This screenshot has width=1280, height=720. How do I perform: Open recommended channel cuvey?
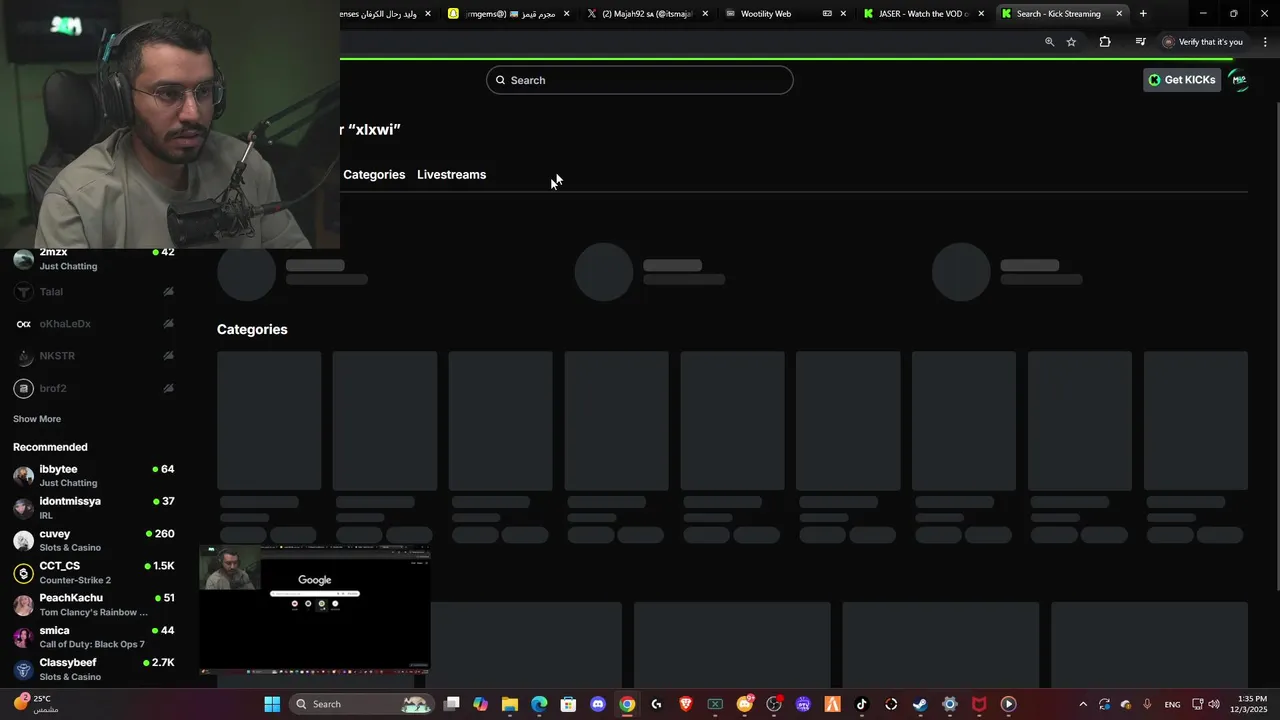click(94, 540)
